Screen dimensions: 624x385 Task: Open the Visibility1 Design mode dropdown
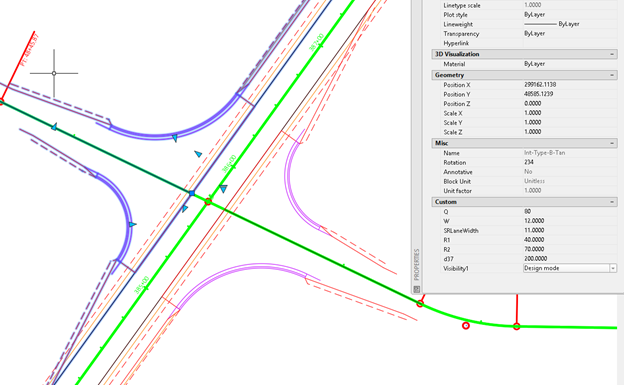point(613,268)
